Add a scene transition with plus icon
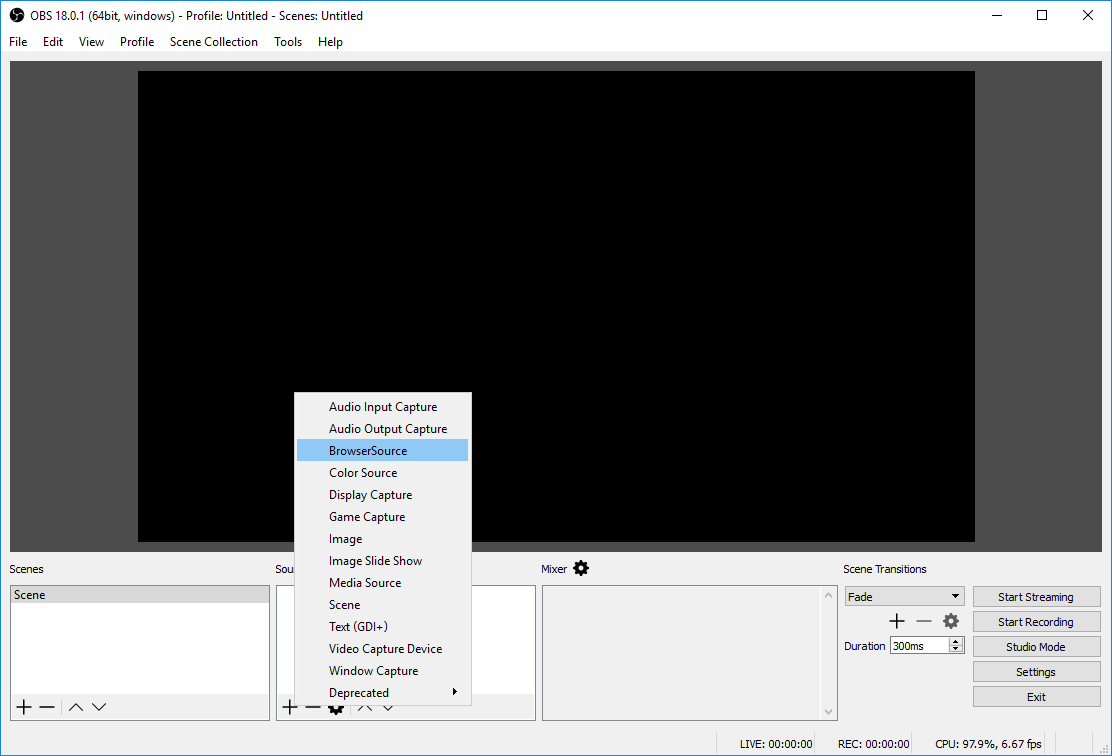 click(896, 621)
